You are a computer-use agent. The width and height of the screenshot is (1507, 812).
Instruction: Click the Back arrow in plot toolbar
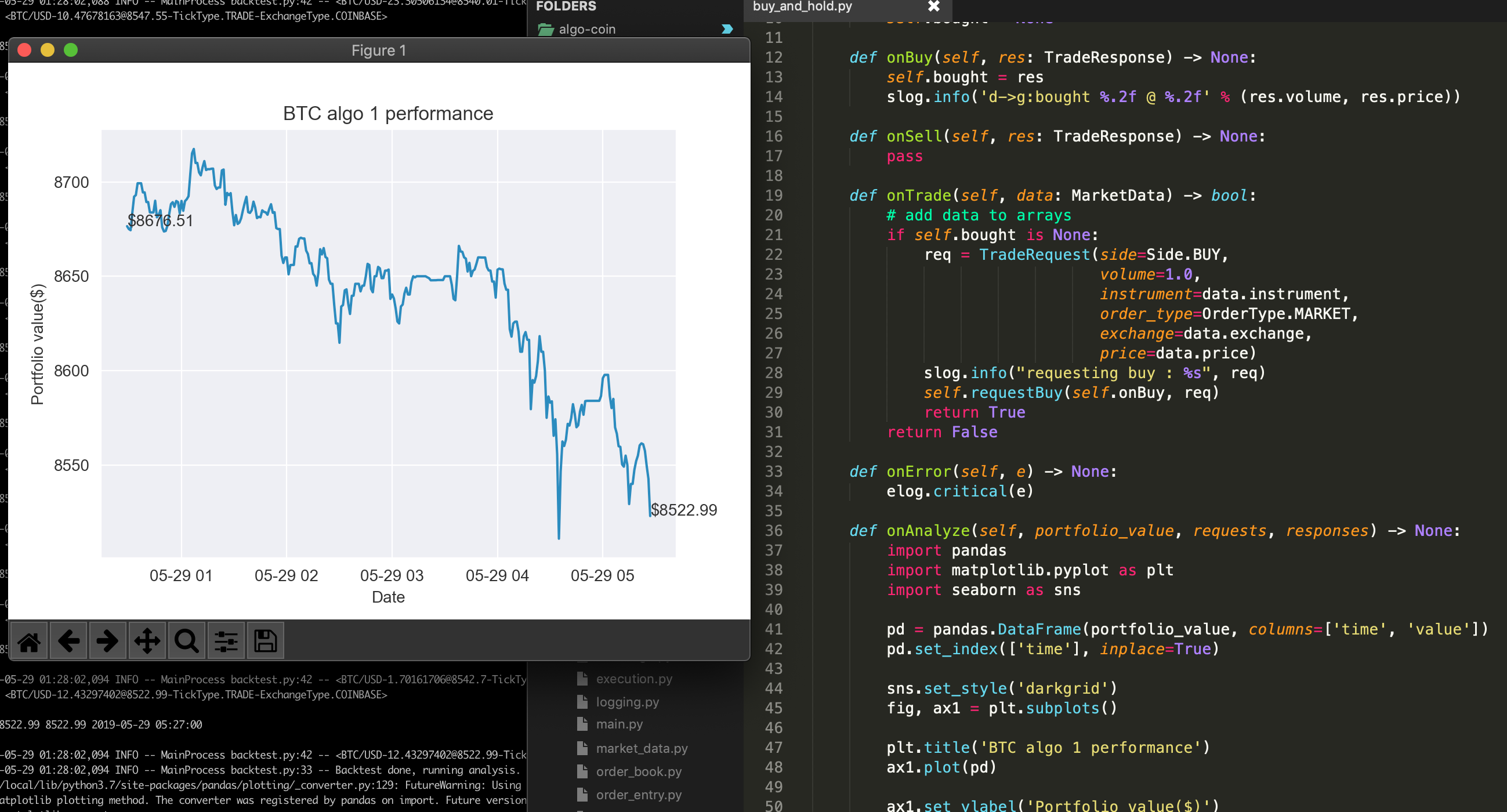pyautogui.click(x=68, y=641)
